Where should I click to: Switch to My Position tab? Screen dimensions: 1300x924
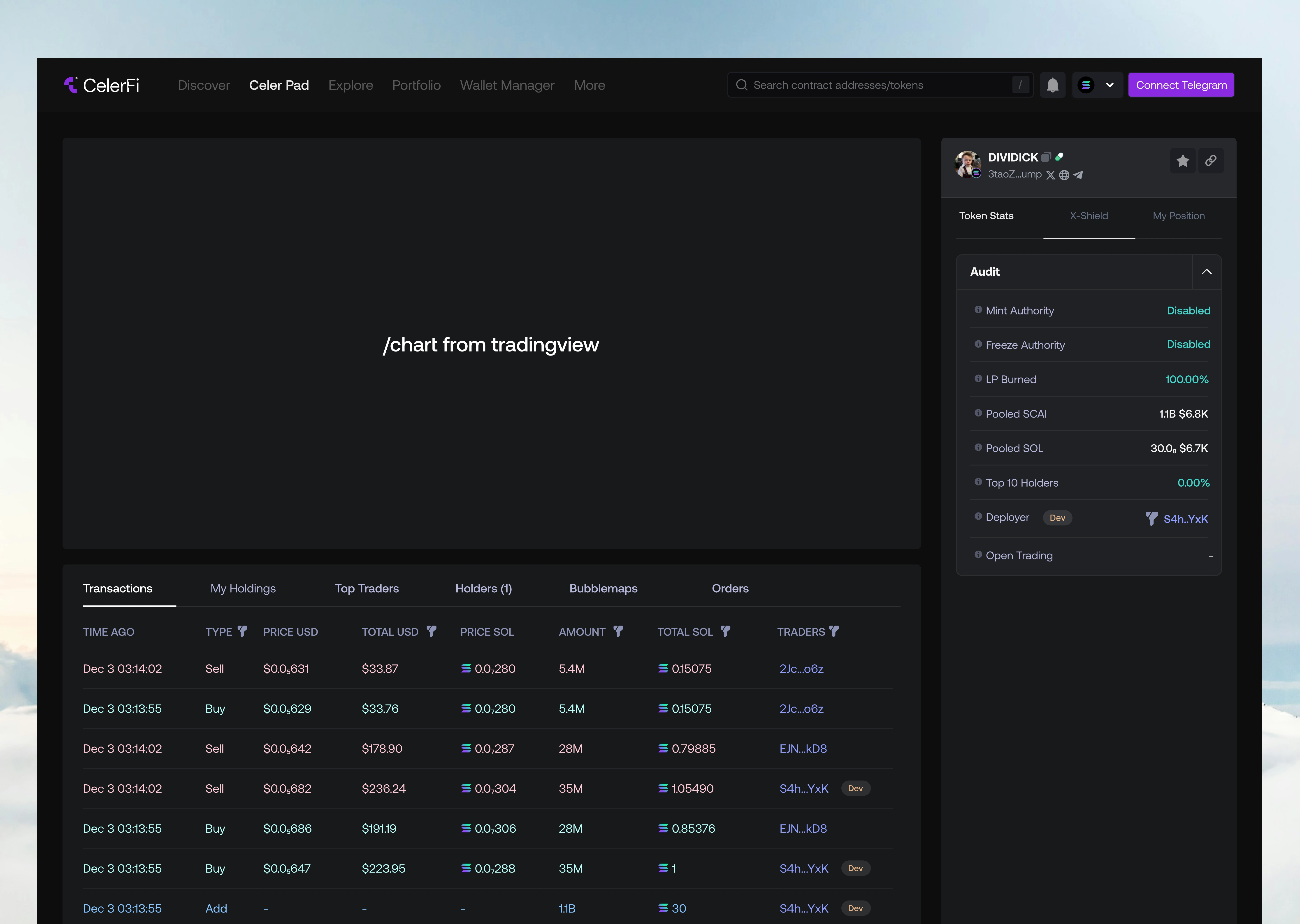click(x=1179, y=216)
